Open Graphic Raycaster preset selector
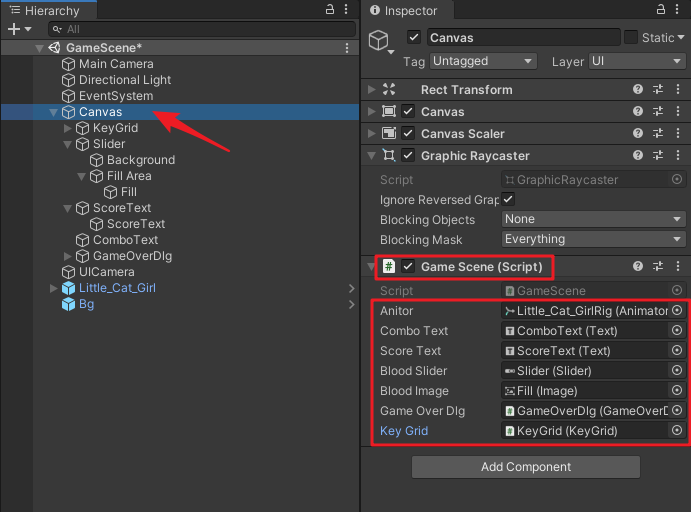The image size is (691, 512). coord(658,155)
